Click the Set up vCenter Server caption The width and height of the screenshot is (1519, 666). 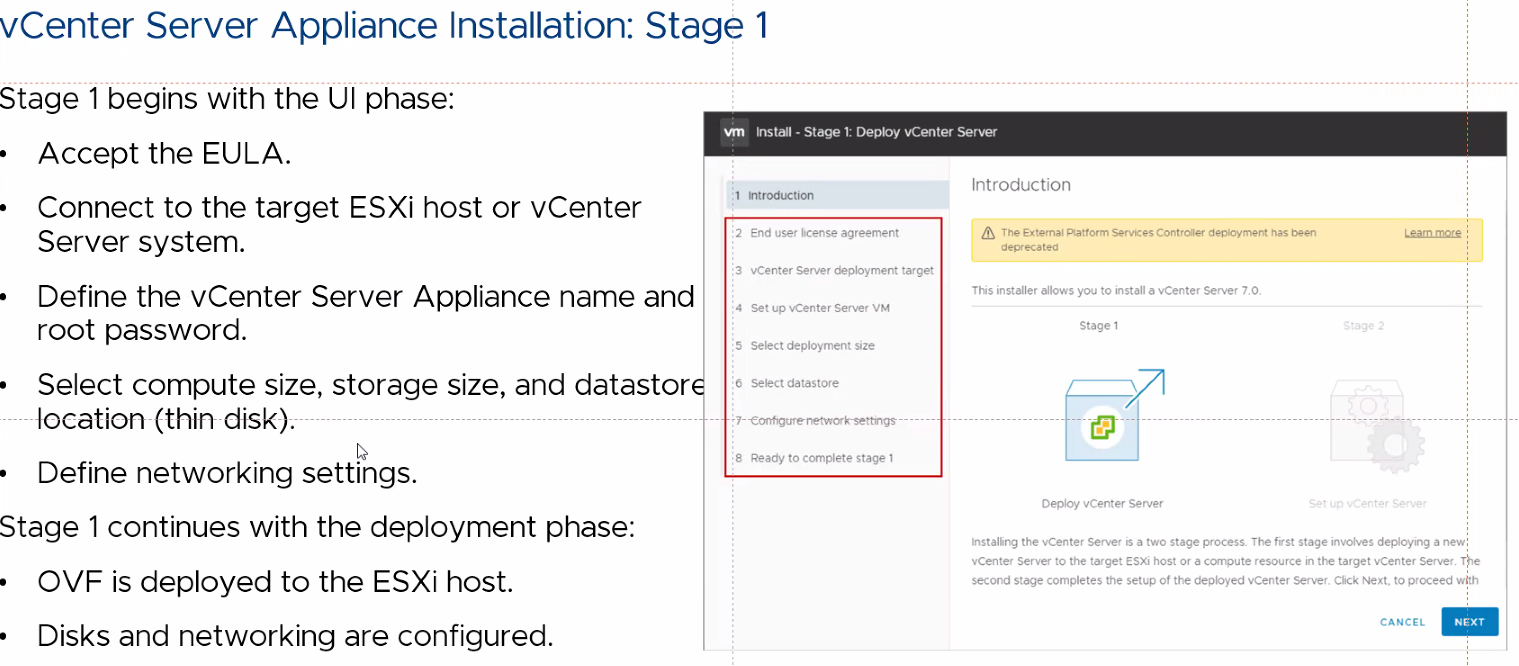click(x=1367, y=504)
